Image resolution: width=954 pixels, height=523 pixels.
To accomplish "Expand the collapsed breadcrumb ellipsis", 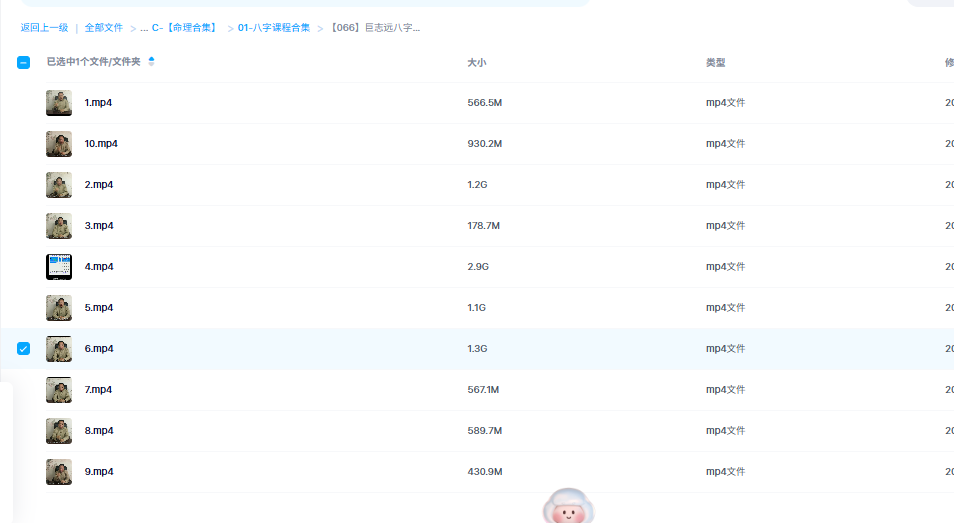I will coord(144,28).
